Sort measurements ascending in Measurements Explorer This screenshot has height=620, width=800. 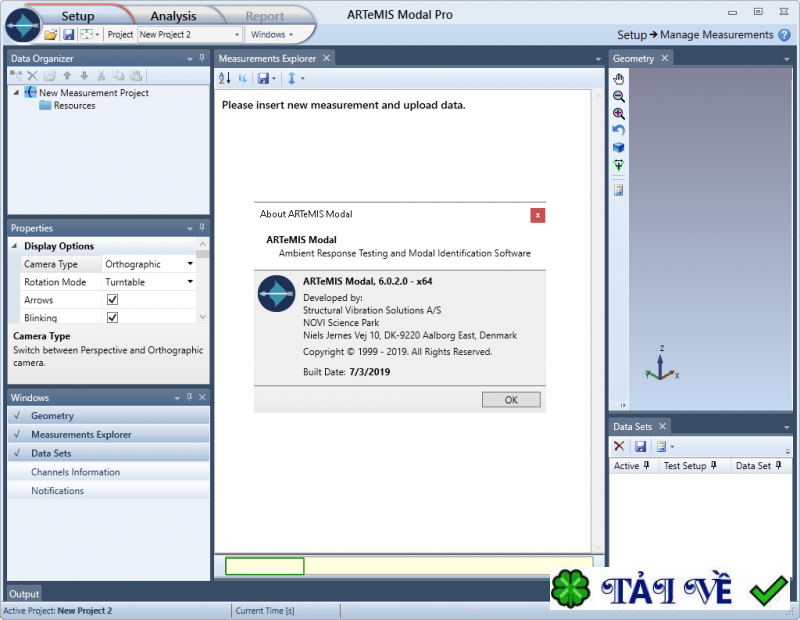(x=224, y=77)
